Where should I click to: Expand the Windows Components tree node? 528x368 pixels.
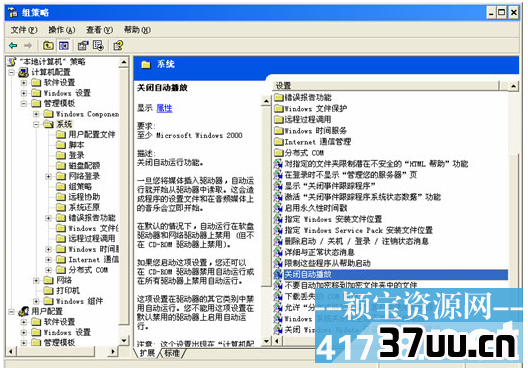(x=36, y=114)
